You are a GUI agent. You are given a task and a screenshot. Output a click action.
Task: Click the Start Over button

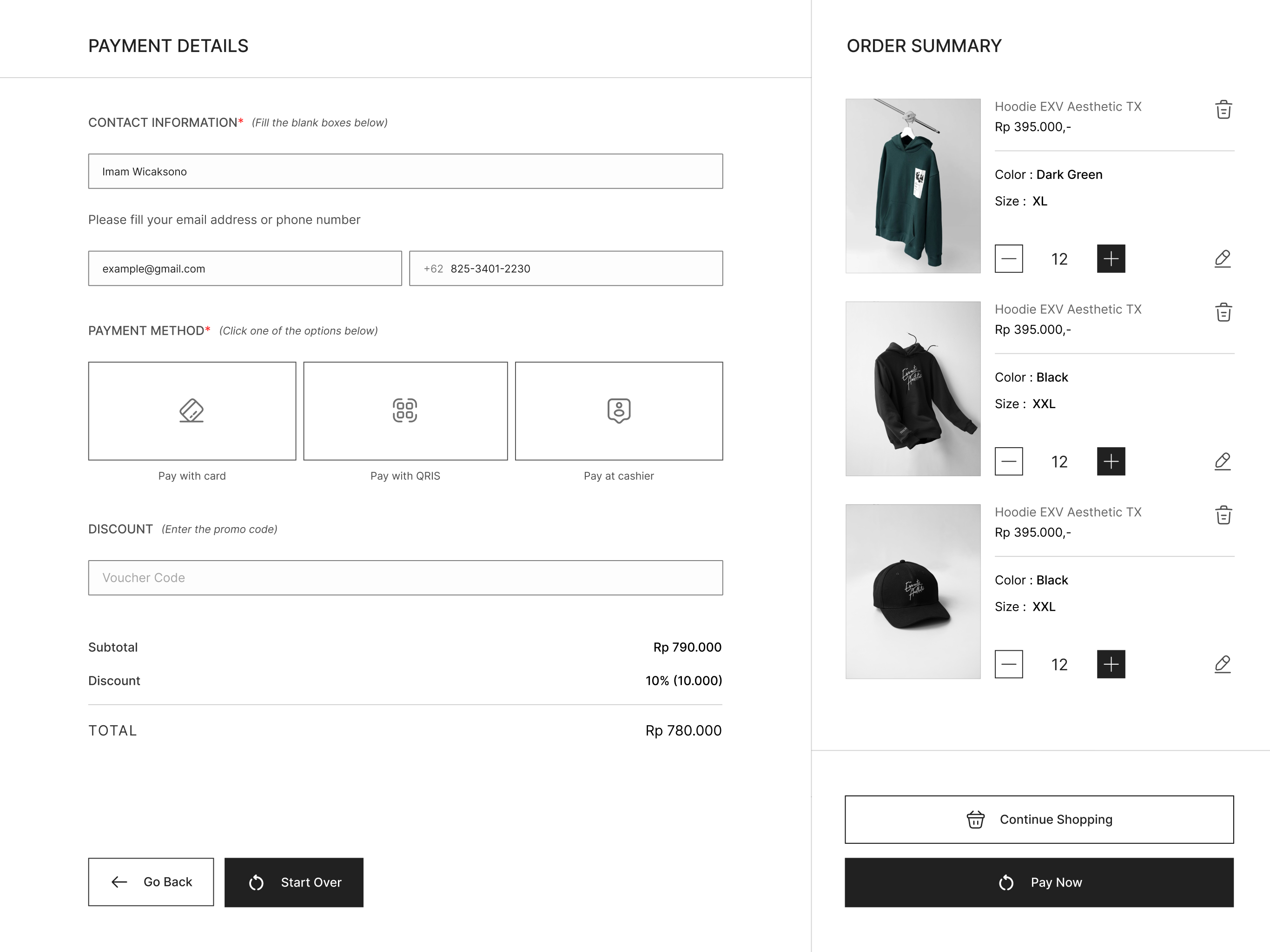[294, 883]
